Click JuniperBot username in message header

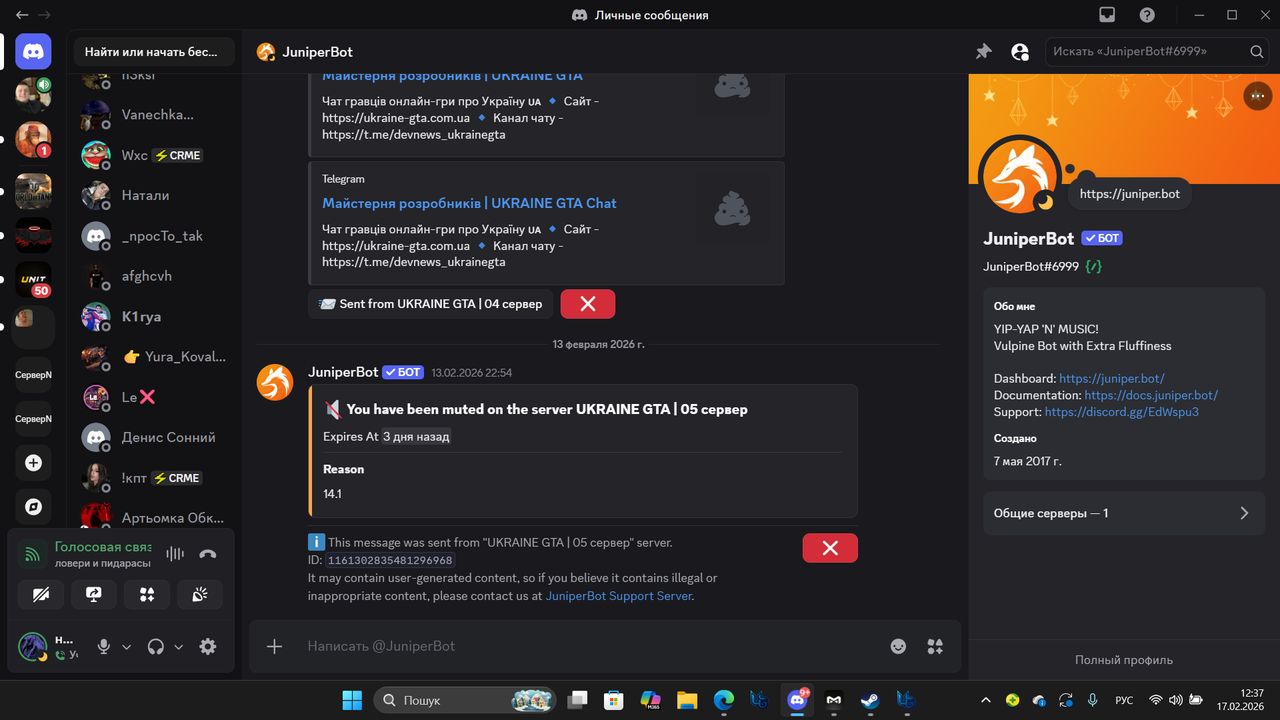tap(343, 372)
